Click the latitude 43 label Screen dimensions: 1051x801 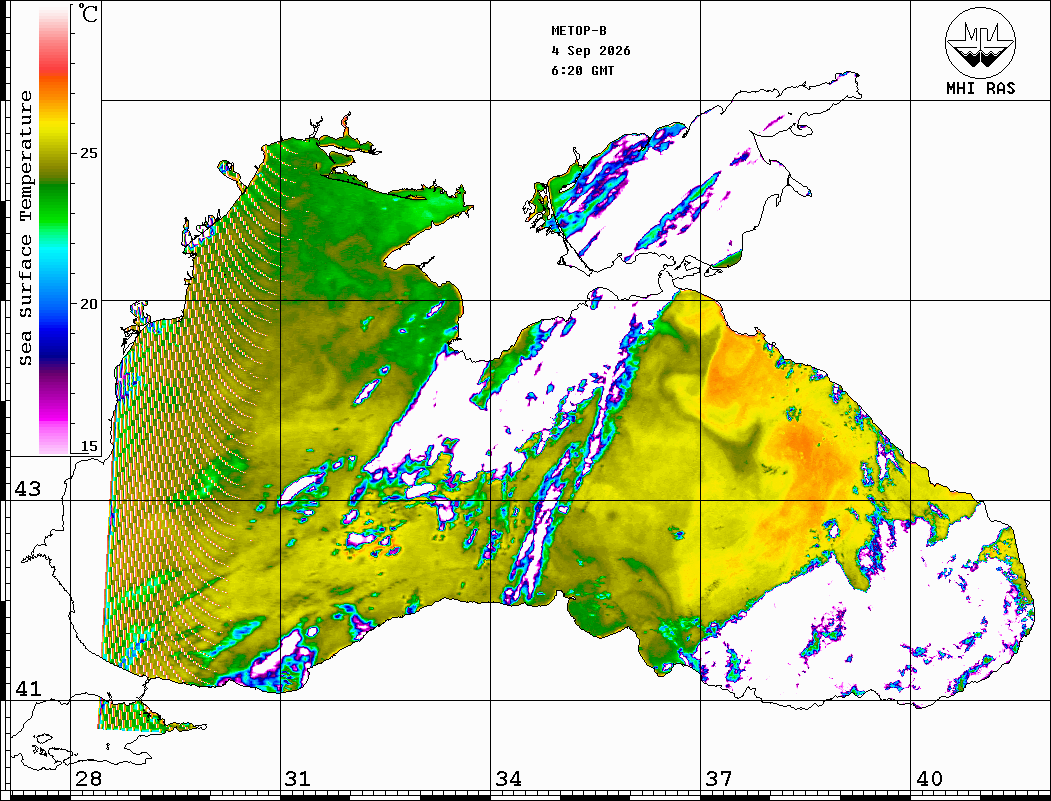click(x=28, y=489)
